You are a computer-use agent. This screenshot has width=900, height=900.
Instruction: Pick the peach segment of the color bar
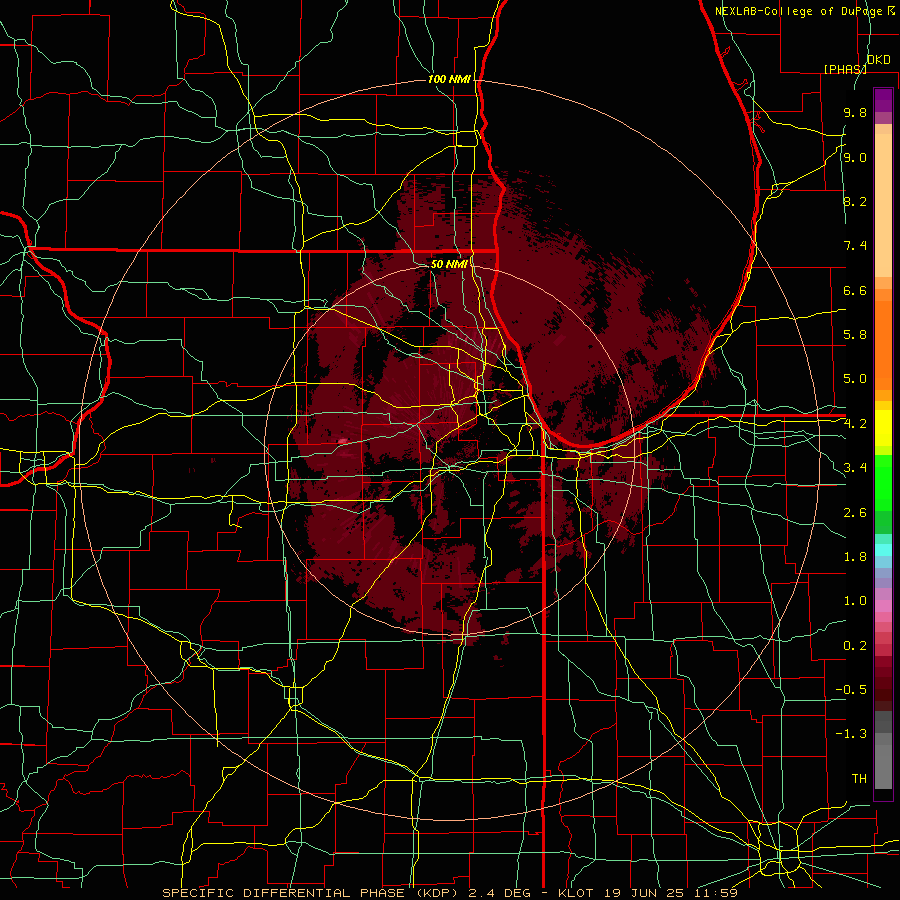point(883,205)
